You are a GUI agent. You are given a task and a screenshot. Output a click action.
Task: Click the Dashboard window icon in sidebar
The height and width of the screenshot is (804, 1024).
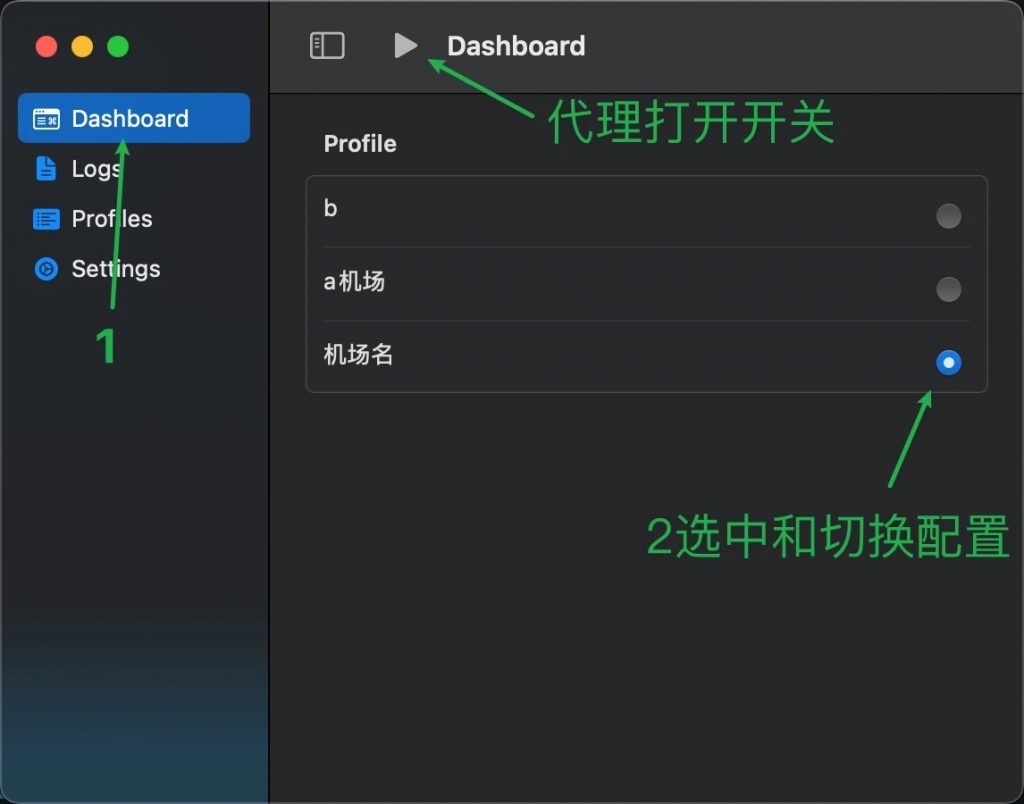(x=46, y=119)
